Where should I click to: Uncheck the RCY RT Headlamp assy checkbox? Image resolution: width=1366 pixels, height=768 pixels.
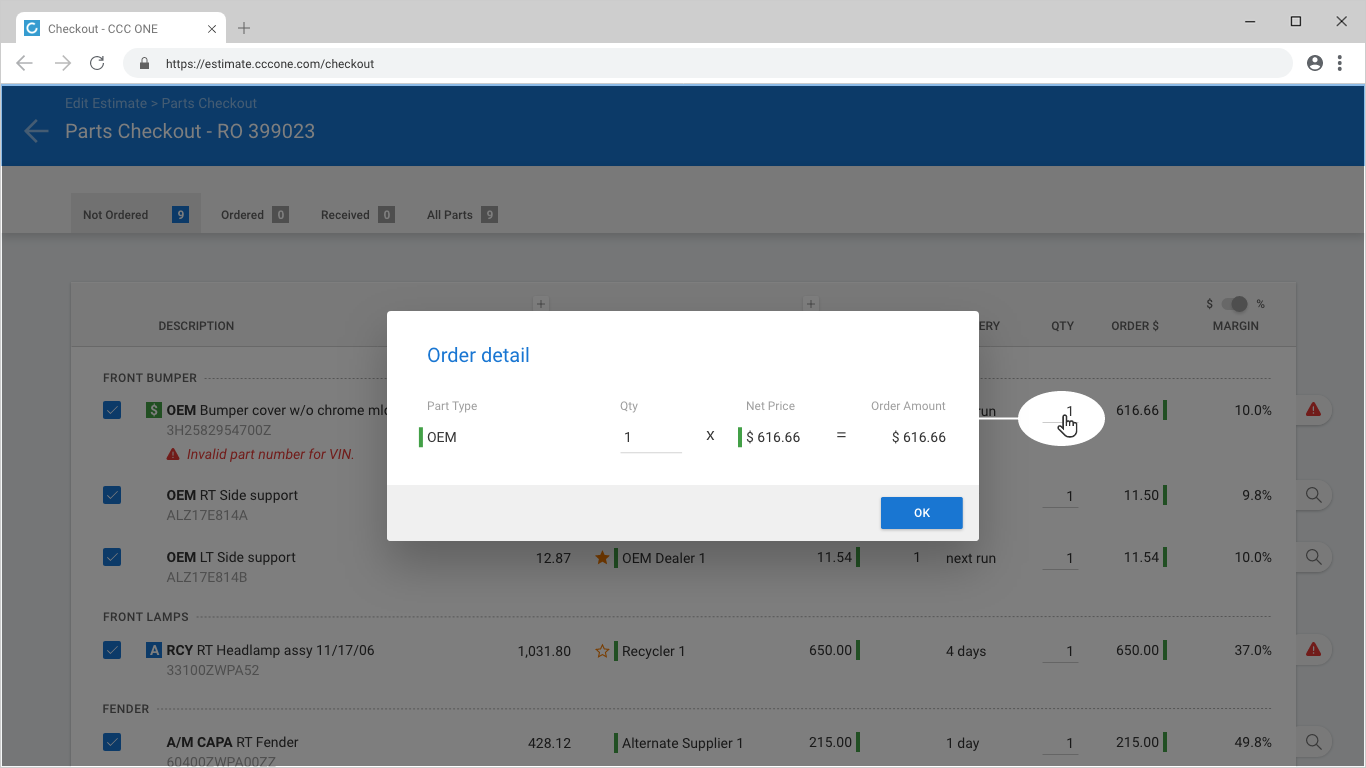point(112,650)
